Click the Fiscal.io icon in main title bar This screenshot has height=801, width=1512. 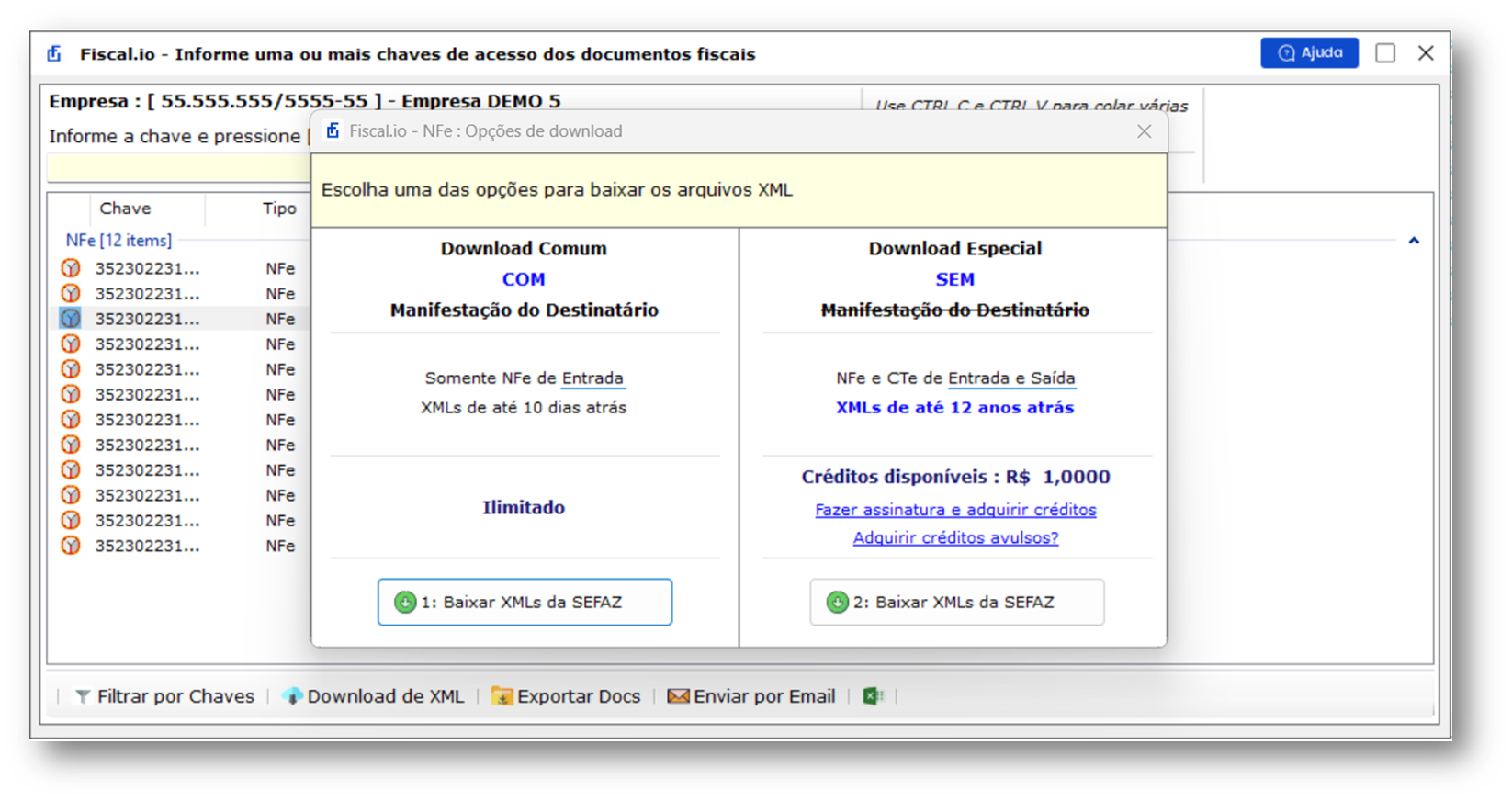(x=55, y=54)
